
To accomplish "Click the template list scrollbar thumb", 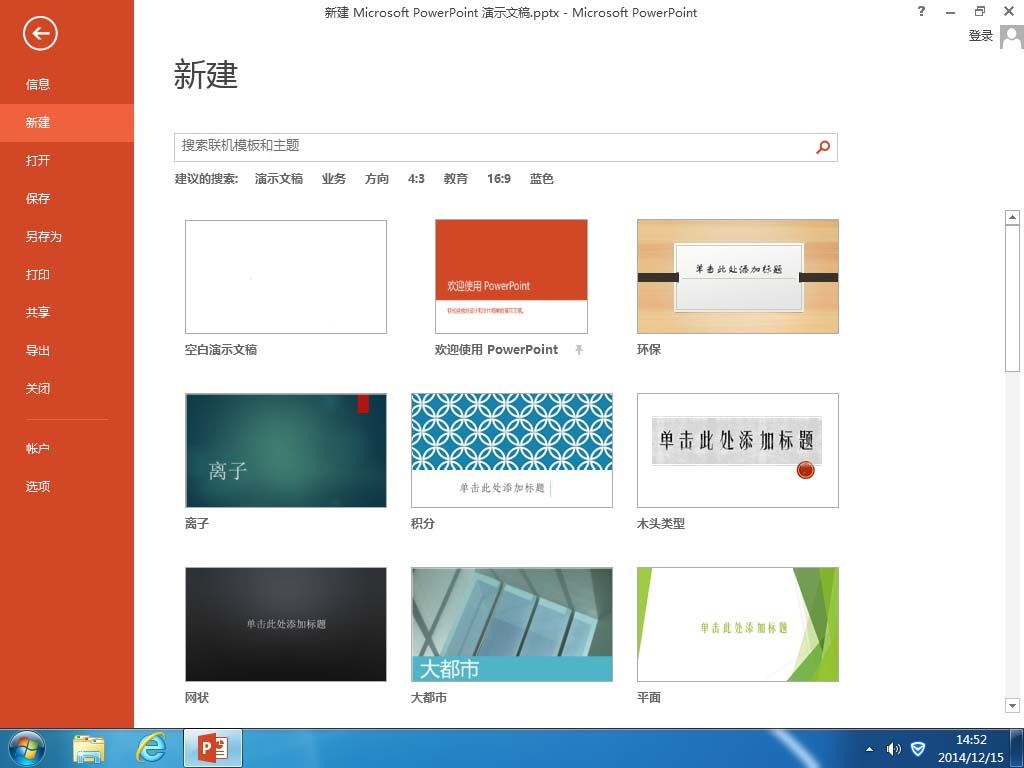I will (1012, 298).
